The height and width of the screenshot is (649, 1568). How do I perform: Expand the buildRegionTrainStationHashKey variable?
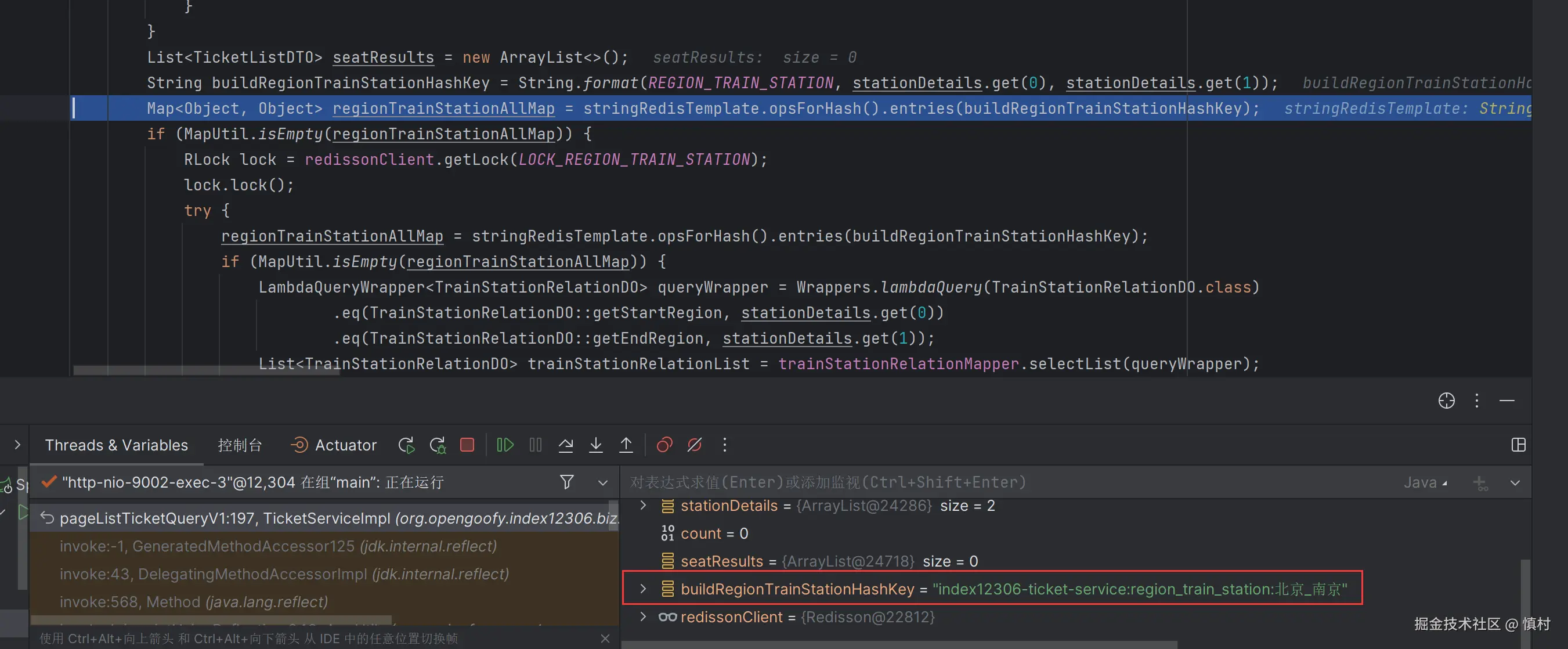click(x=643, y=589)
